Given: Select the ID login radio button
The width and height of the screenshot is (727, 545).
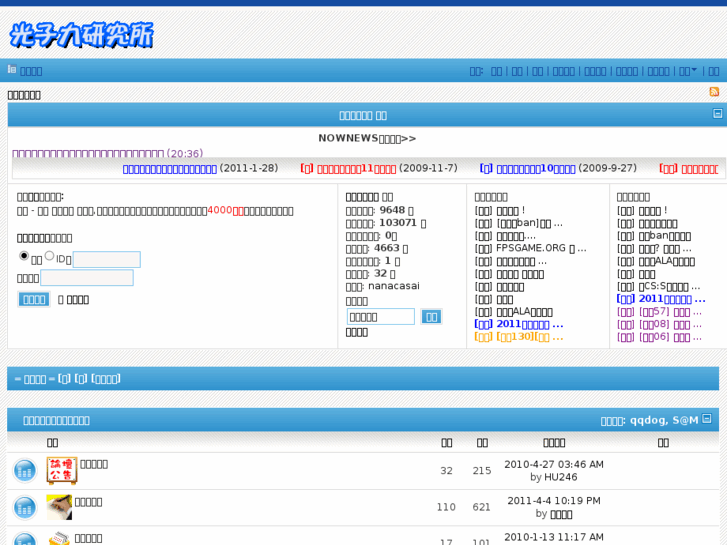Looking at the screenshot, I should tap(50, 256).
